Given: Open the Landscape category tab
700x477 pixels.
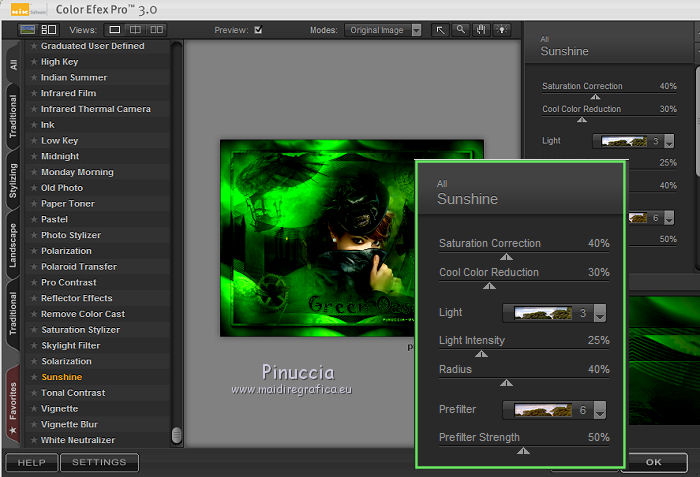Looking at the screenshot, I should [13, 245].
